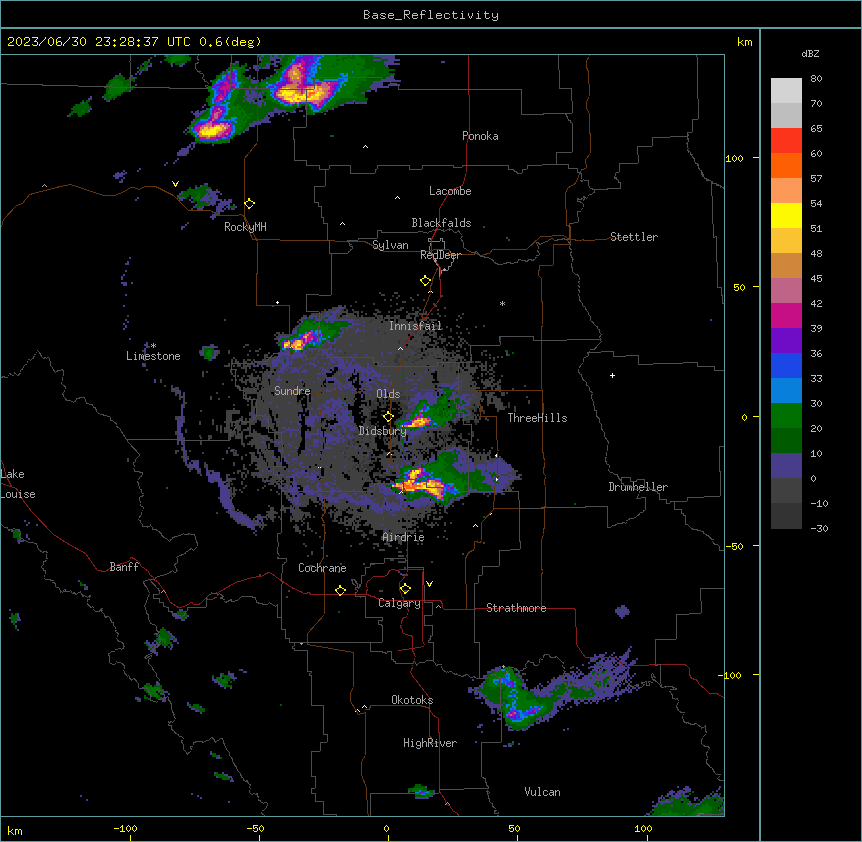This screenshot has width=862, height=842.
Task: Select the yellow diamond marker above Calgary label
Action: click(405, 589)
